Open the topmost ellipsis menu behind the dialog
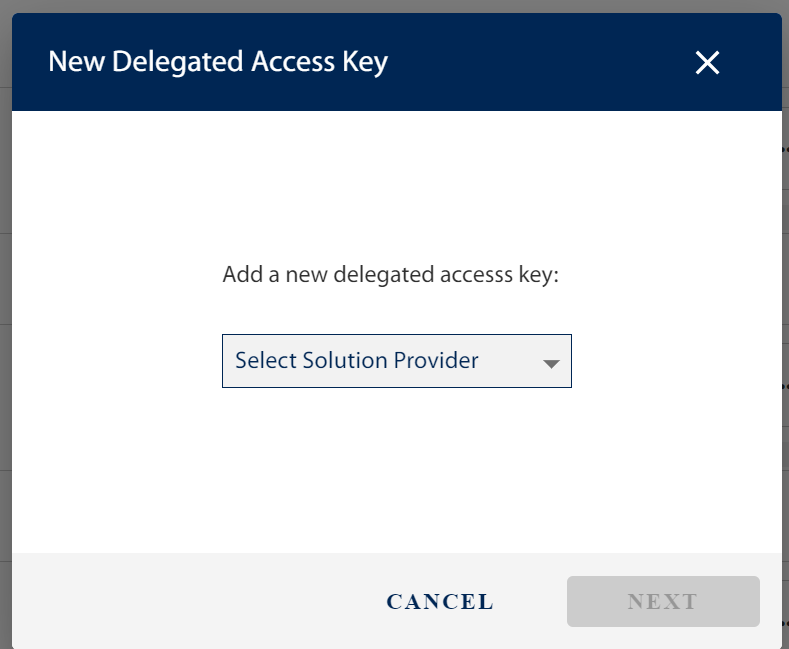 tap(785, 148)
